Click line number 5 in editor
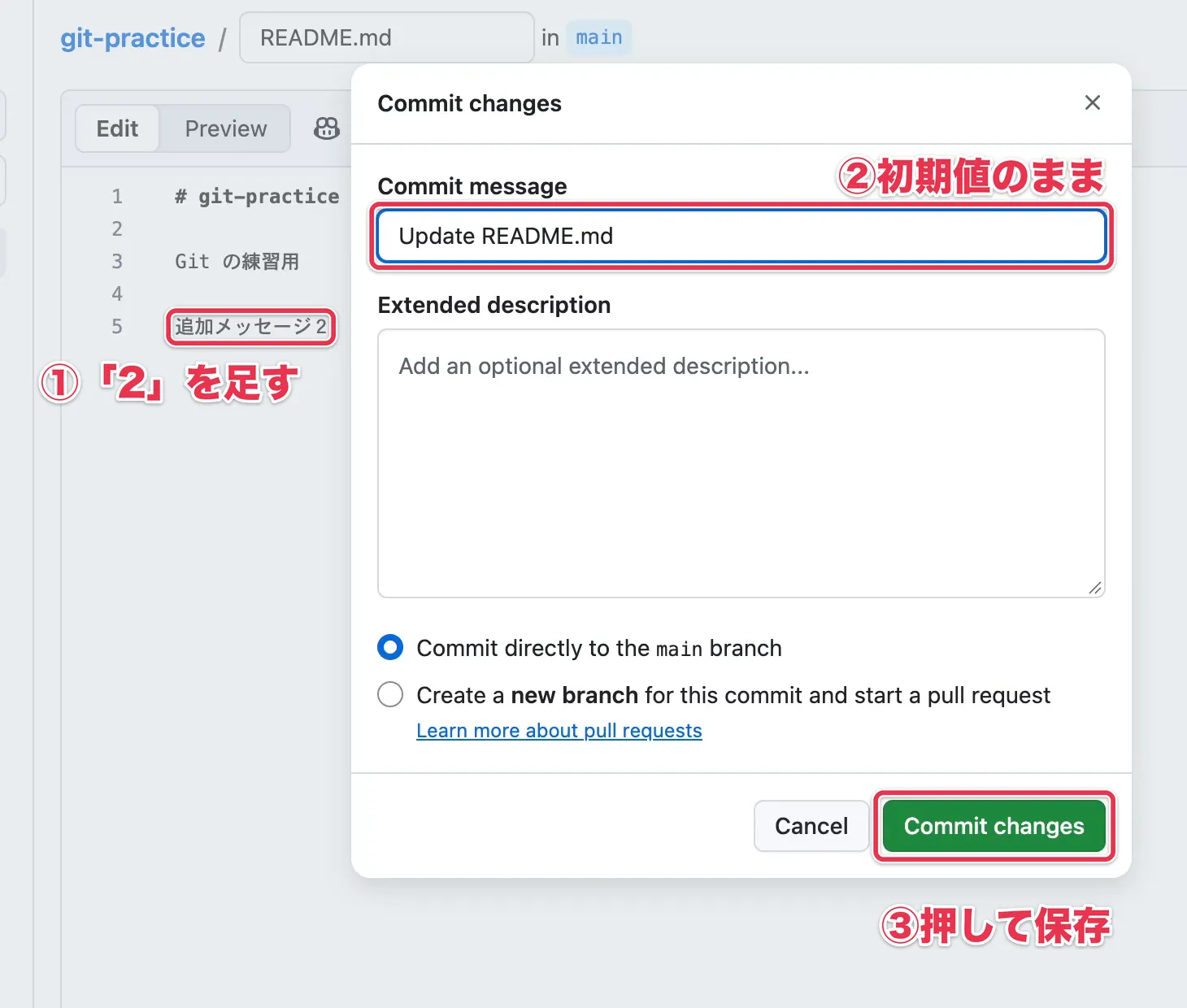Viewport: 1187px width, 1008px height. point(117,327)
